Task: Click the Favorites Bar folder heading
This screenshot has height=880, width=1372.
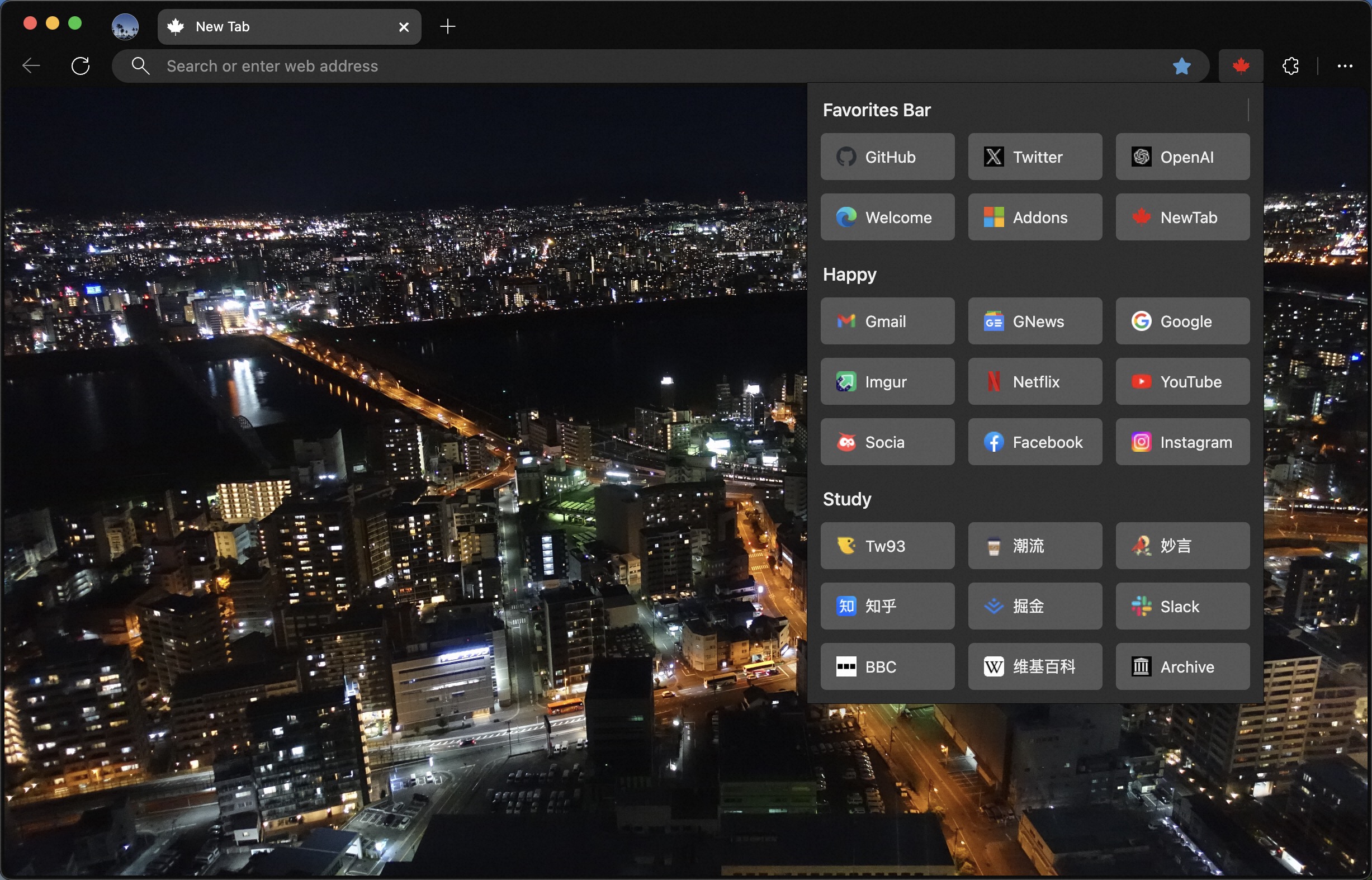Action: (876, 110)
